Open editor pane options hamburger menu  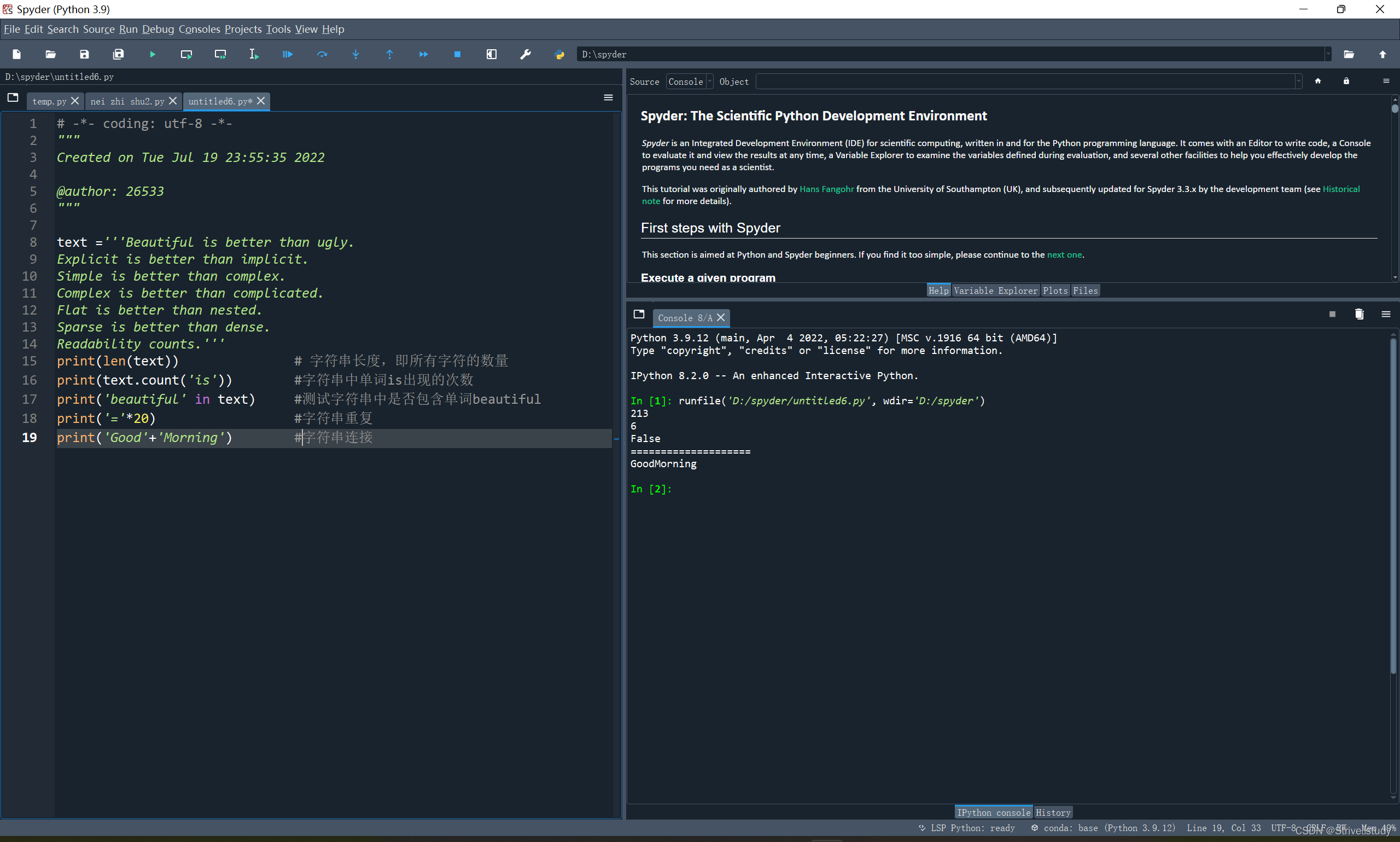tap(608, 97)
